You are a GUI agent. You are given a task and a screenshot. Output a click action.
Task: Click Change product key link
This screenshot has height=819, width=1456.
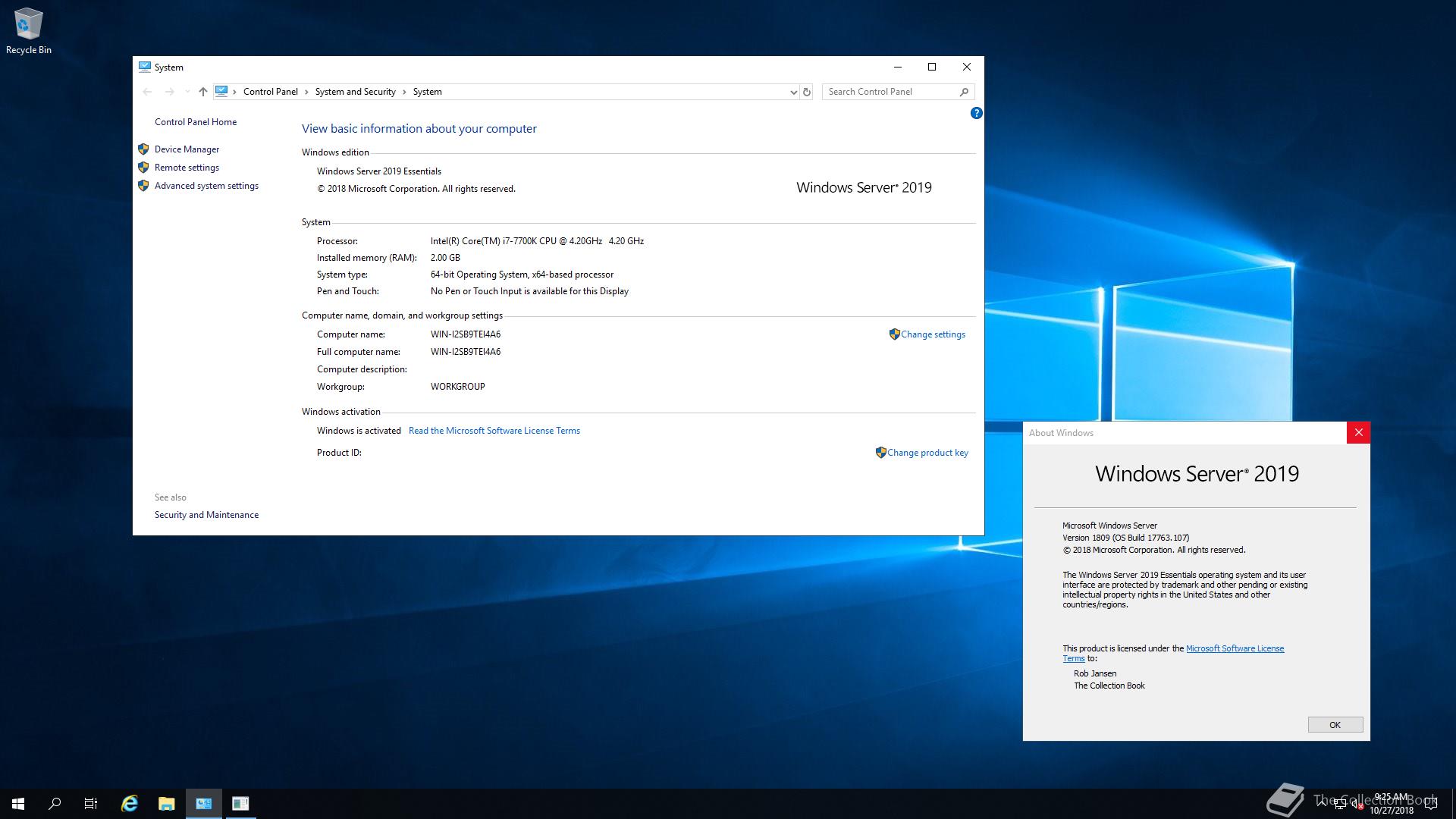tap(927, 453)
